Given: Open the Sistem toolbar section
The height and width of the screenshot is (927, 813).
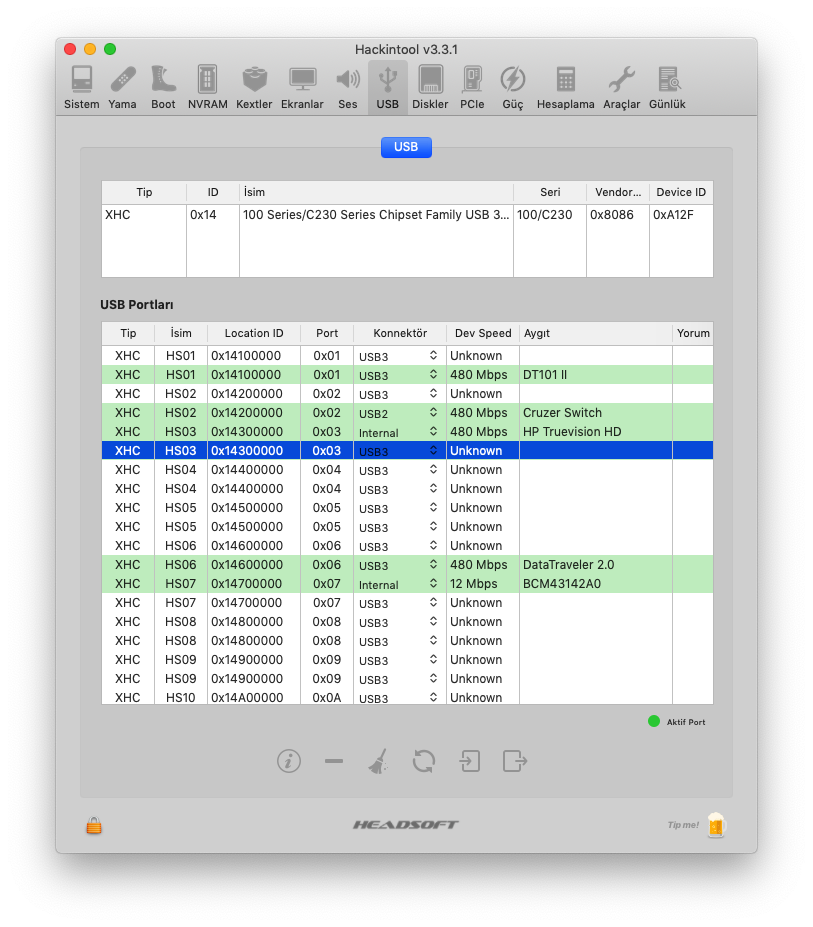Looking at the screenshot, I should [82, 87].
